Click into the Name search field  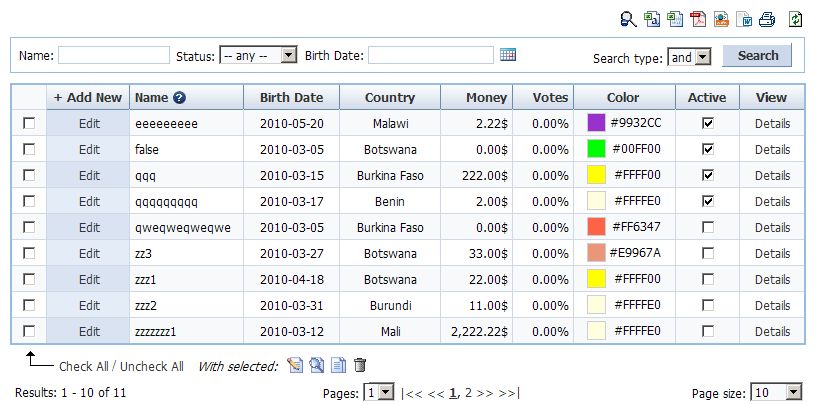113,55
